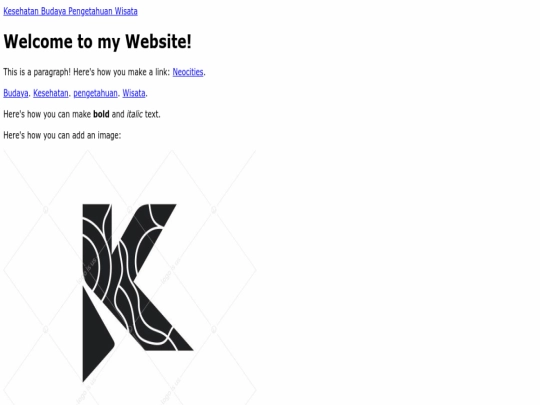Image resolution: width=540 pixels, height=405 pixels.
Task: Click the italic word 'italic'
Action: [x=134, y=114]
